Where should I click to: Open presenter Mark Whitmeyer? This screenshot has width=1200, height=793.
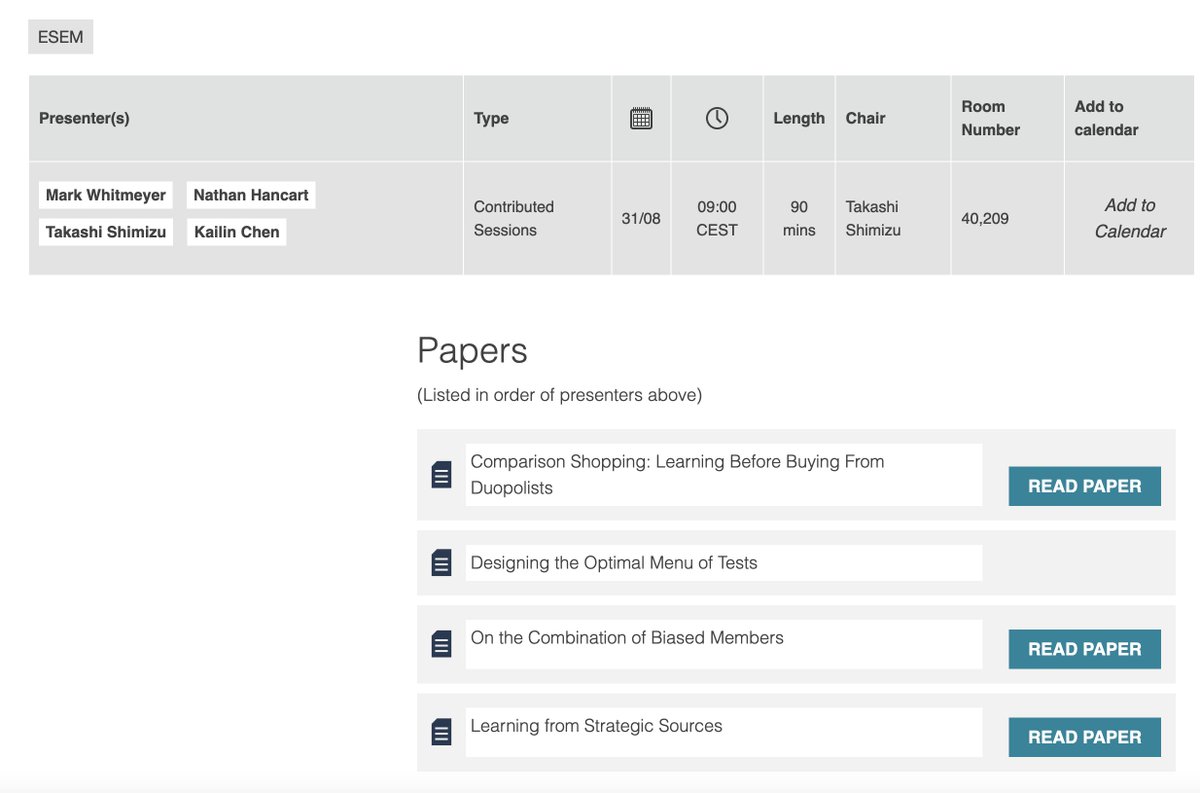click(106, 195)
